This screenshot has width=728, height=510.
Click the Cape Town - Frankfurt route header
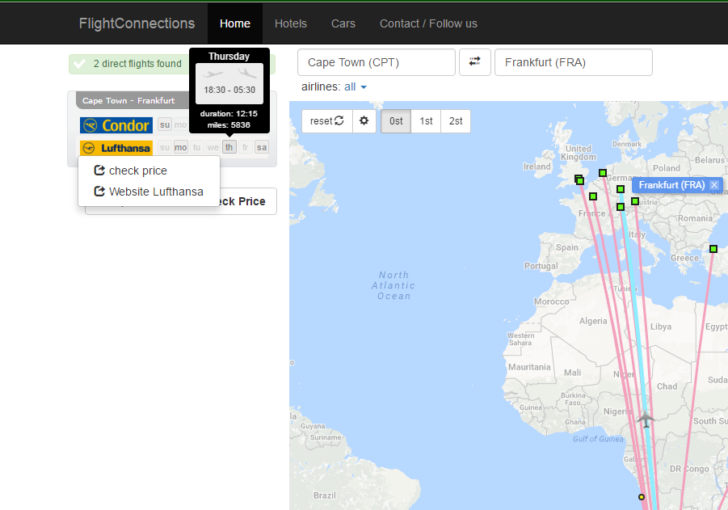pyautogui.click(x=132, y=100)
